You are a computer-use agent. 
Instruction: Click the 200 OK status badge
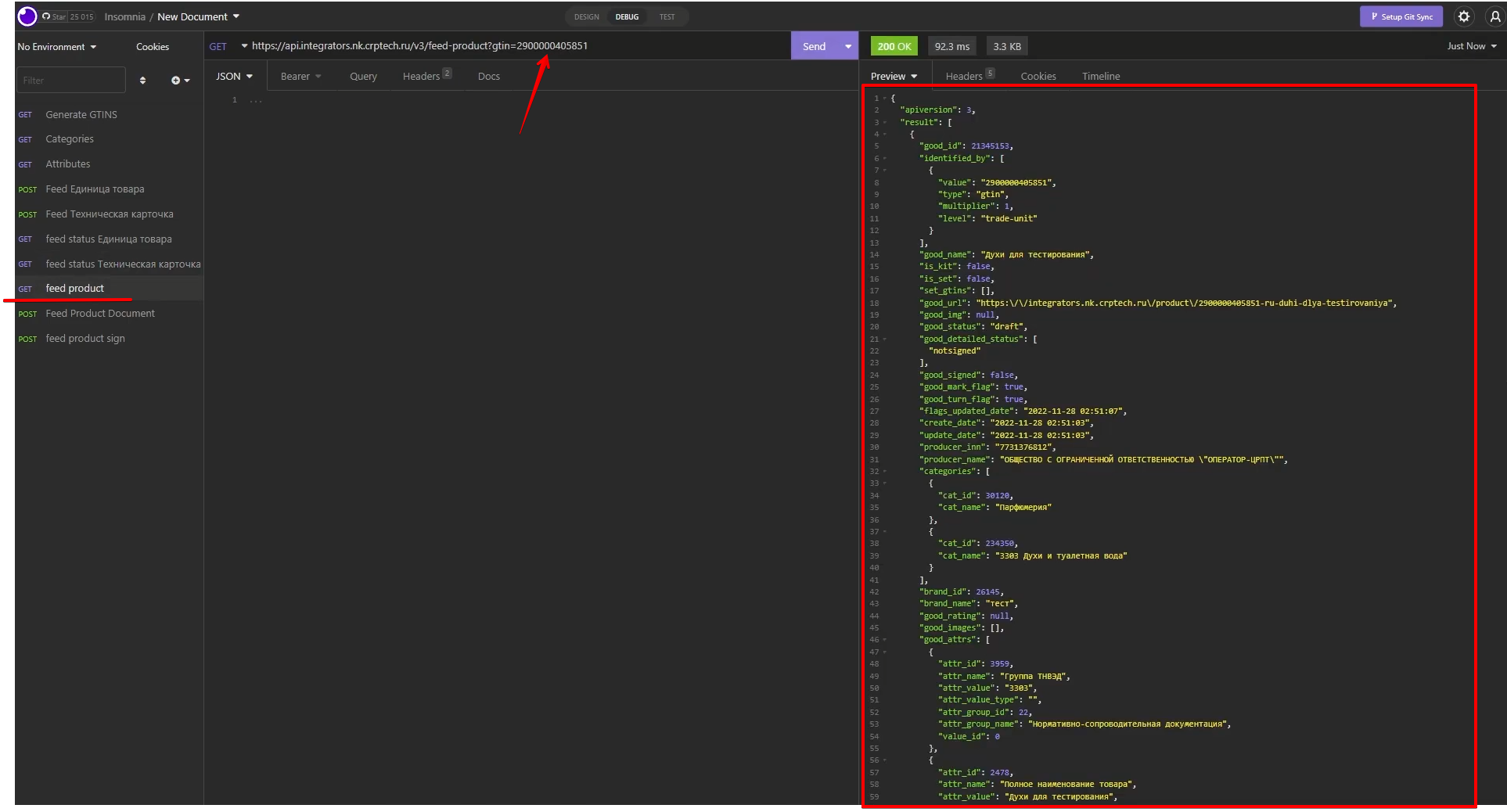click(894, 46)
